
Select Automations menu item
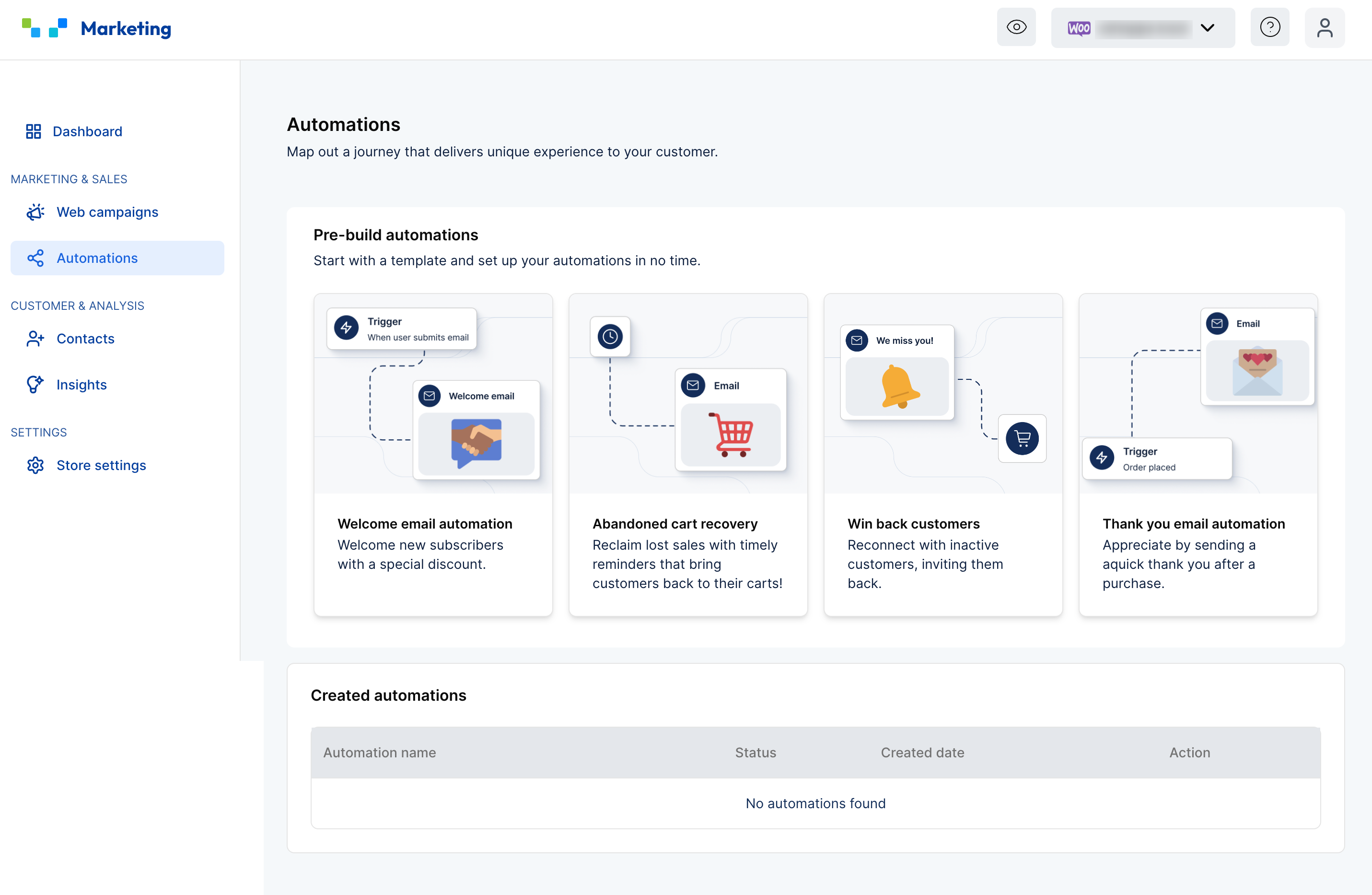(117, 259)
